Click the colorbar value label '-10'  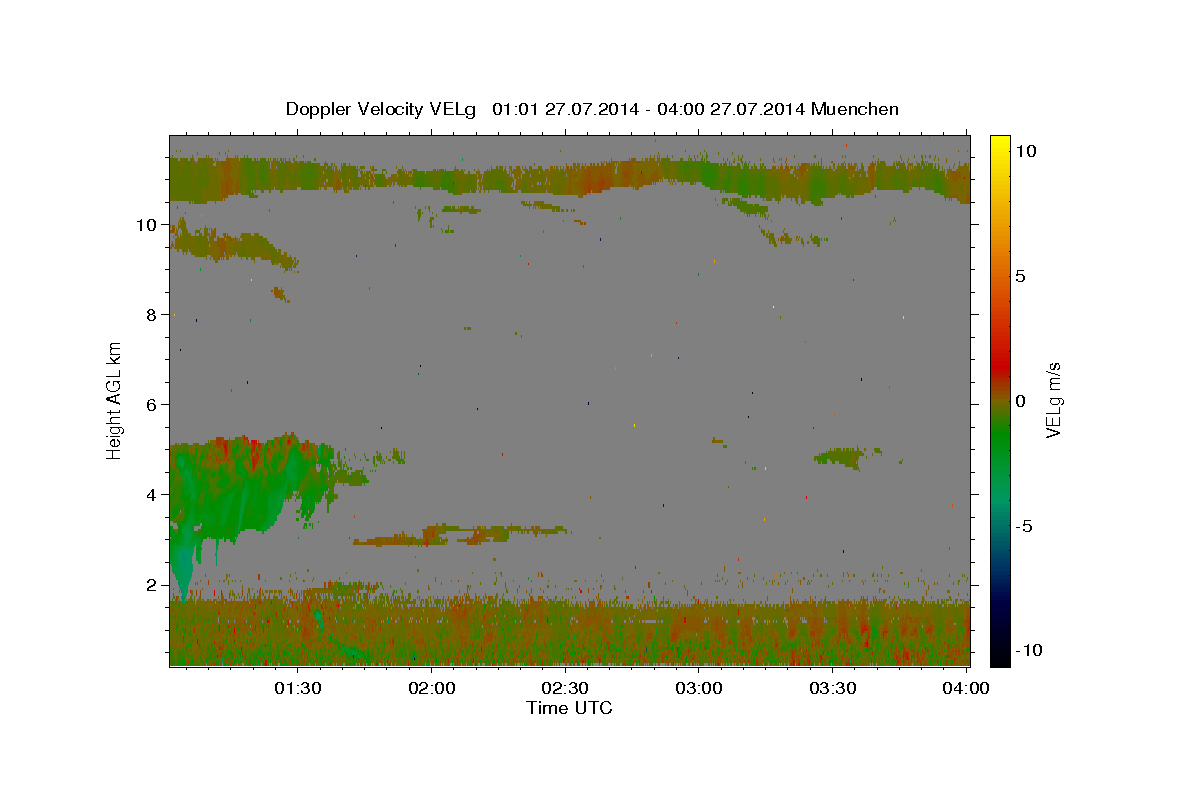point(1027,651)
